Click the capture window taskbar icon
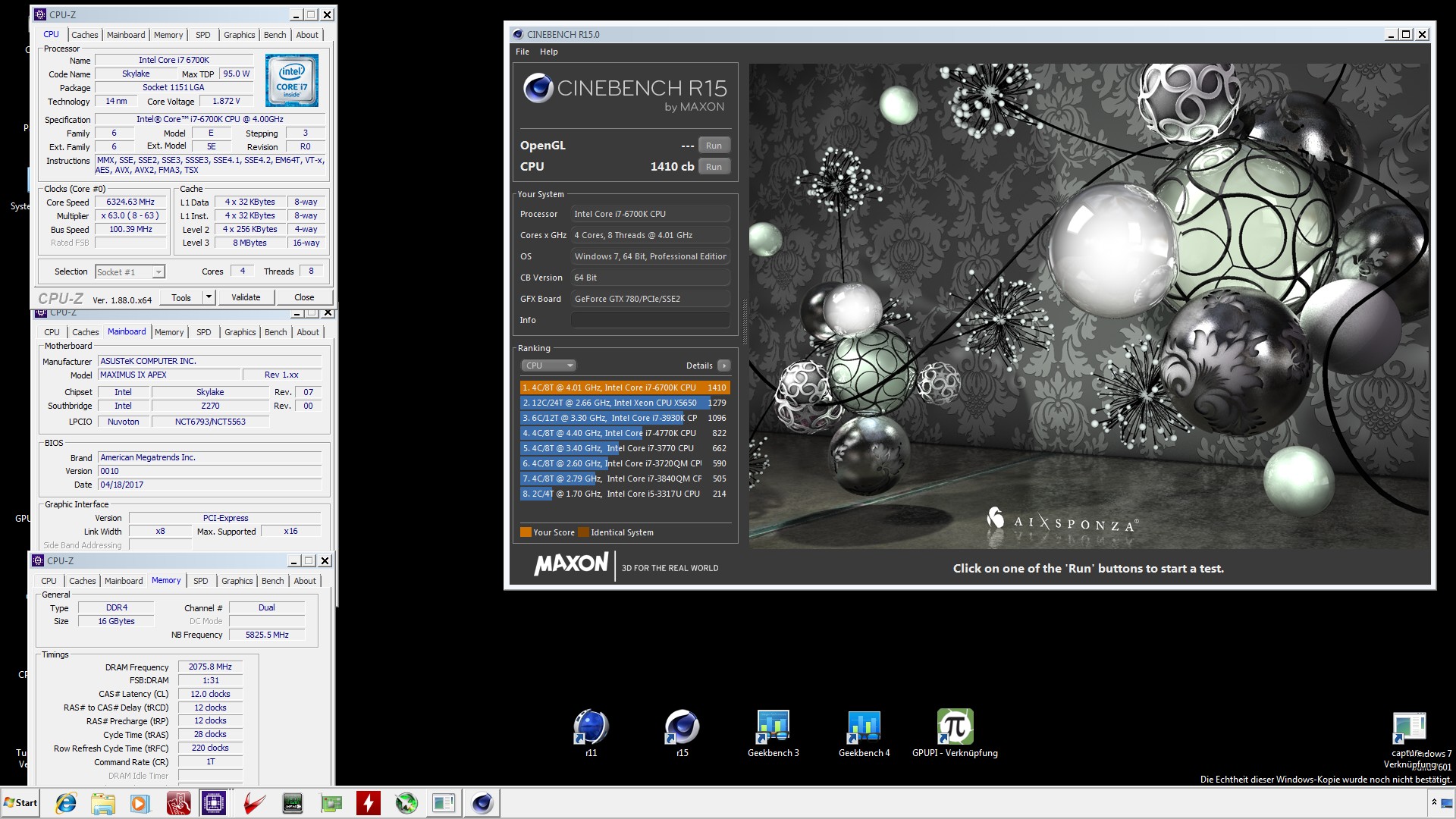1456x819 pixels. 444,803
